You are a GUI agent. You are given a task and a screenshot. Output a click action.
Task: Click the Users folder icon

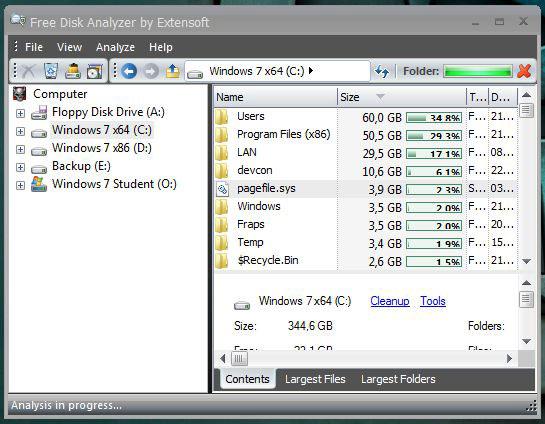click(222, 117)
